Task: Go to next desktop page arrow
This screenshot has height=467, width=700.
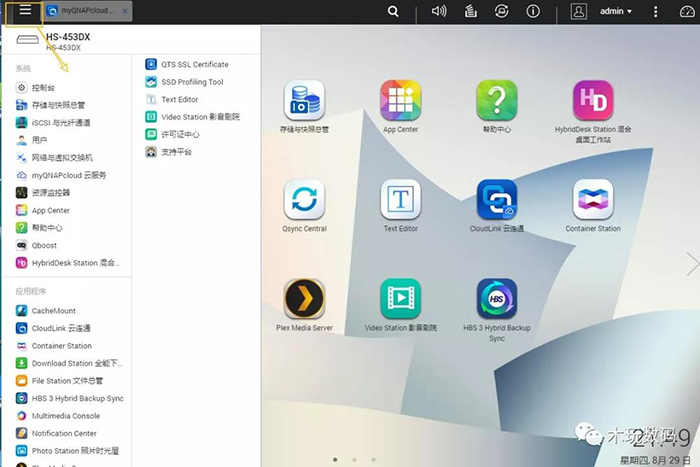Action: [693, 264]
